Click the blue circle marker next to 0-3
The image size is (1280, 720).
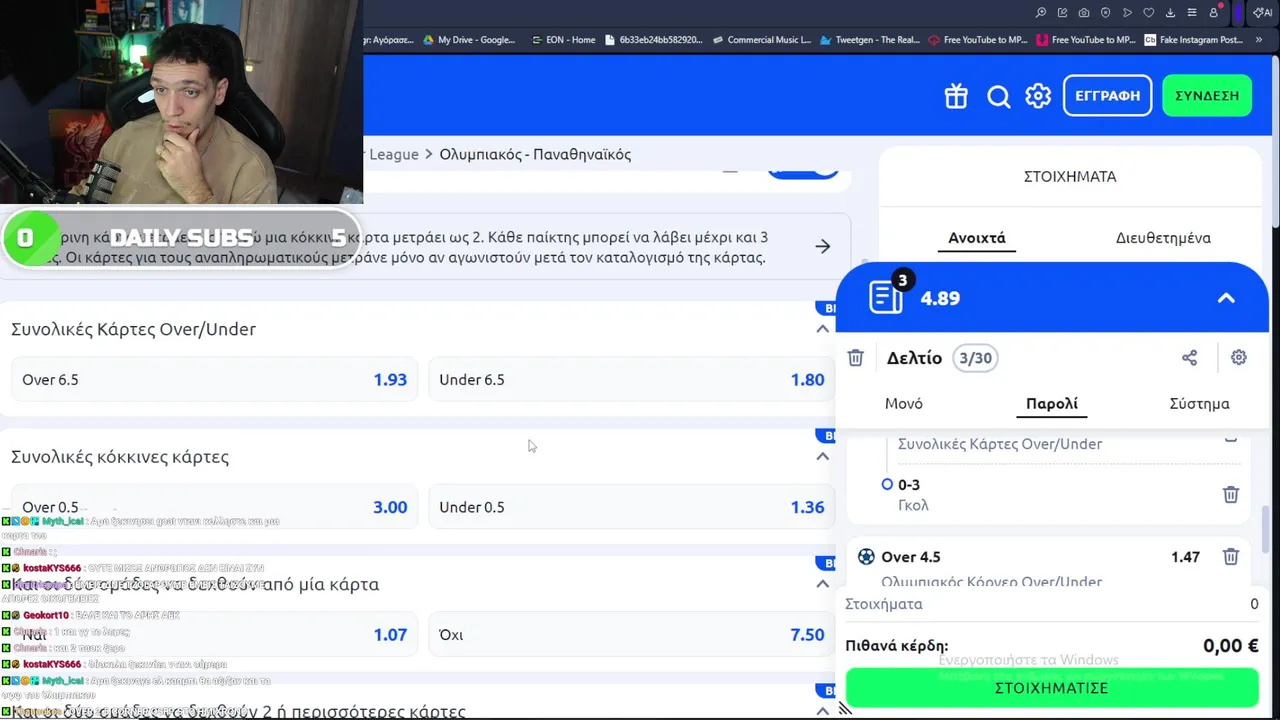tap(887, 484)
